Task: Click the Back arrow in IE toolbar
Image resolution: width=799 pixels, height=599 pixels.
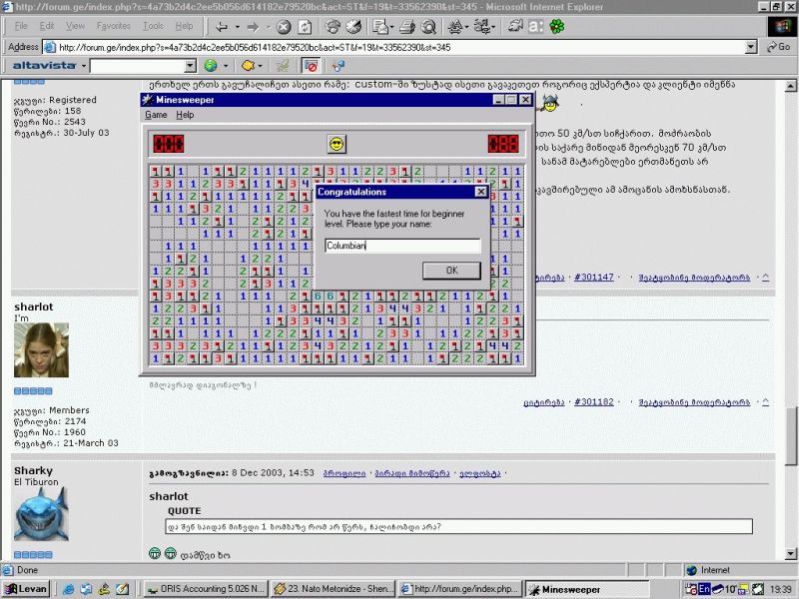Action: [222, 26]
